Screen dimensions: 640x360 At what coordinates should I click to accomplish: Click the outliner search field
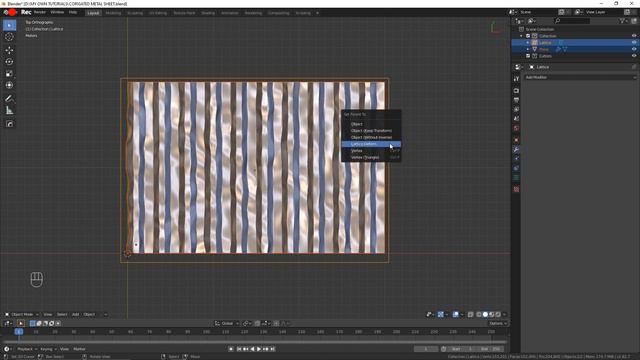(572, 21)
